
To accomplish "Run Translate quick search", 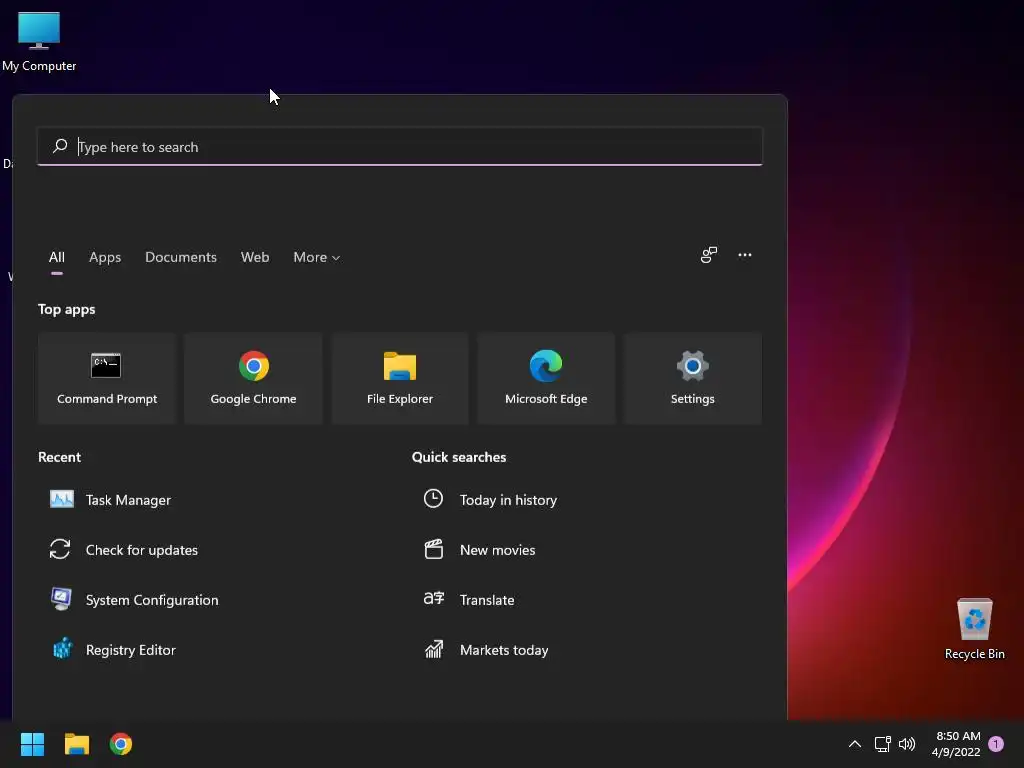I will click(468, 600).
